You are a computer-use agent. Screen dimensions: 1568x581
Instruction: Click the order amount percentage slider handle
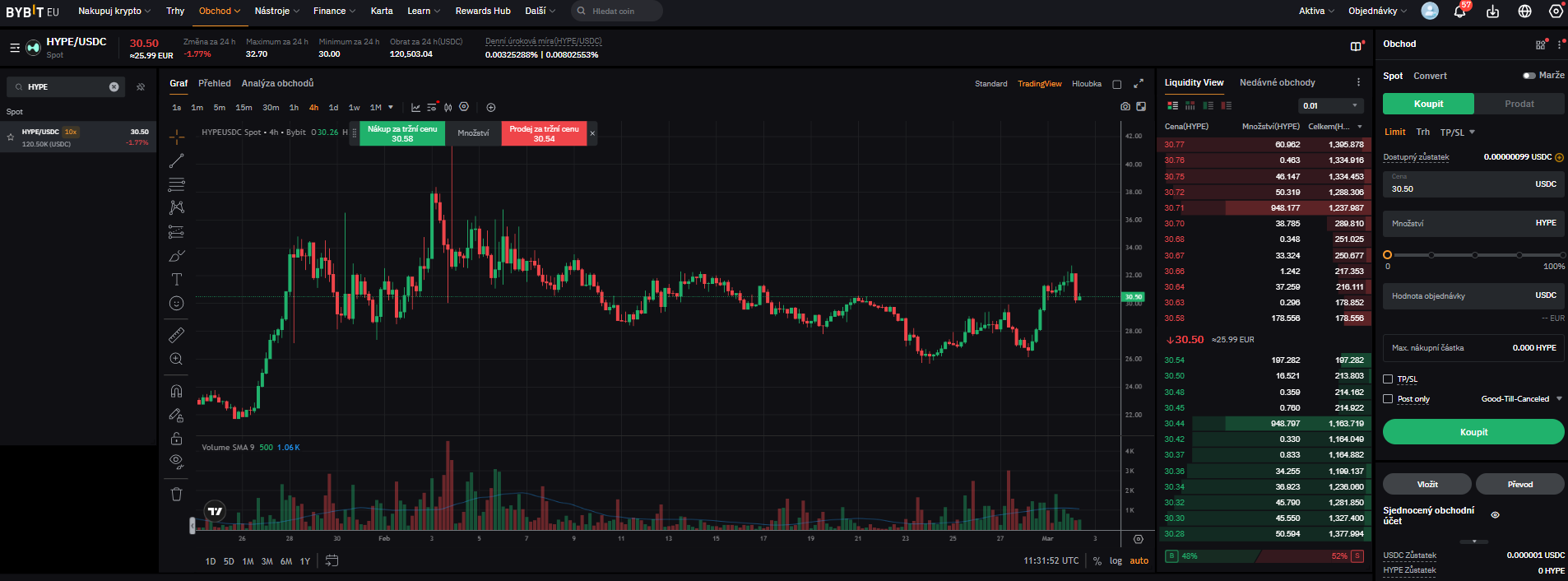click(x=1388, y=255)
